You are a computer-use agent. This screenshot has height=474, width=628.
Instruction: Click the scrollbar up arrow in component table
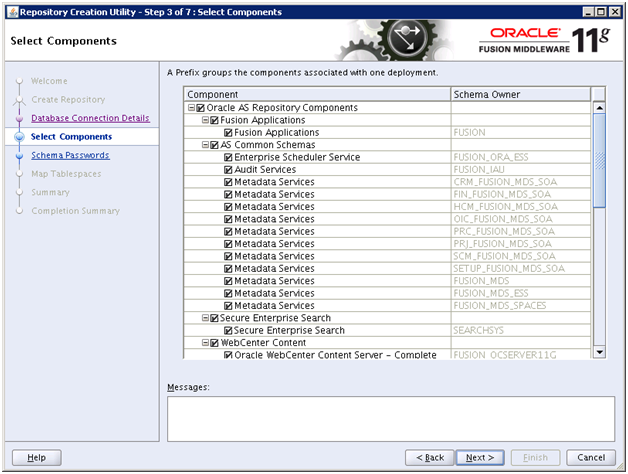tap(599, 108)
